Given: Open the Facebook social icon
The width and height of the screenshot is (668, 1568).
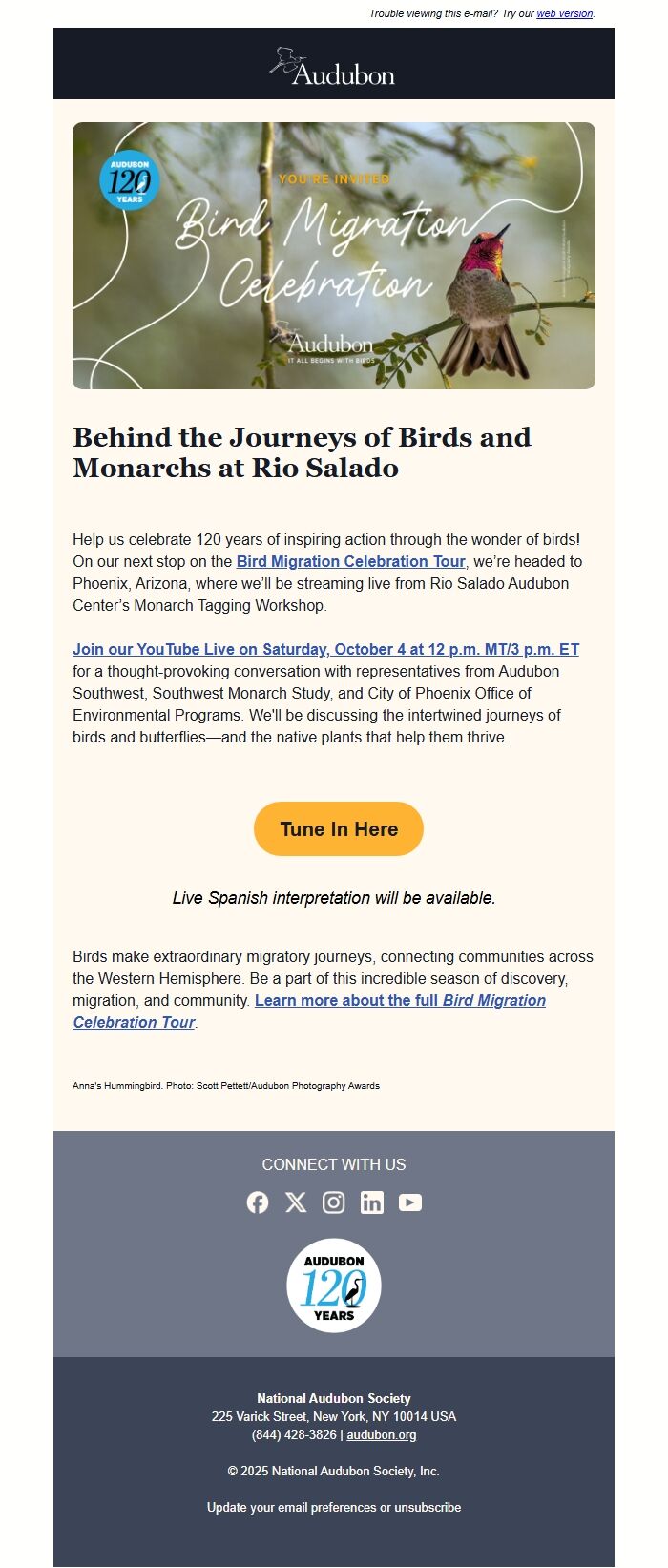Looking at the screenshot, I should (258, 1202).
